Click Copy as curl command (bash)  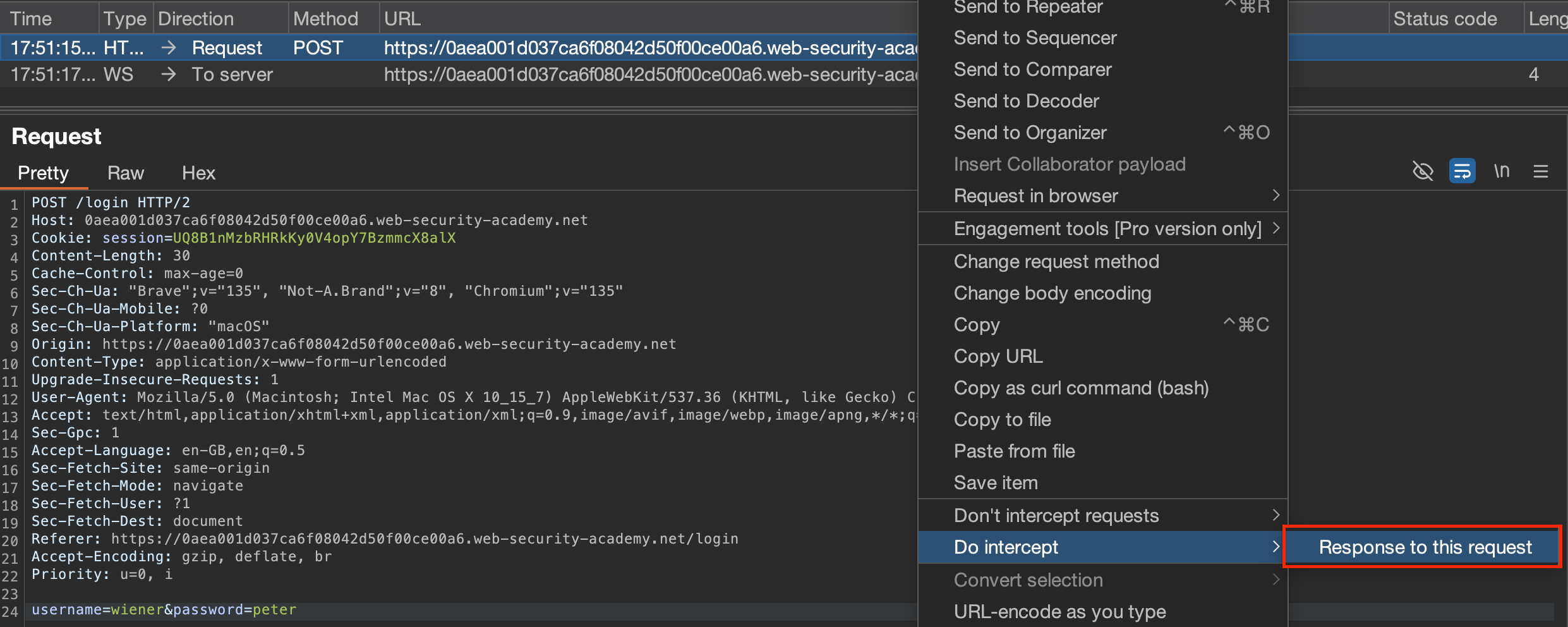(x=1081, y=388)
